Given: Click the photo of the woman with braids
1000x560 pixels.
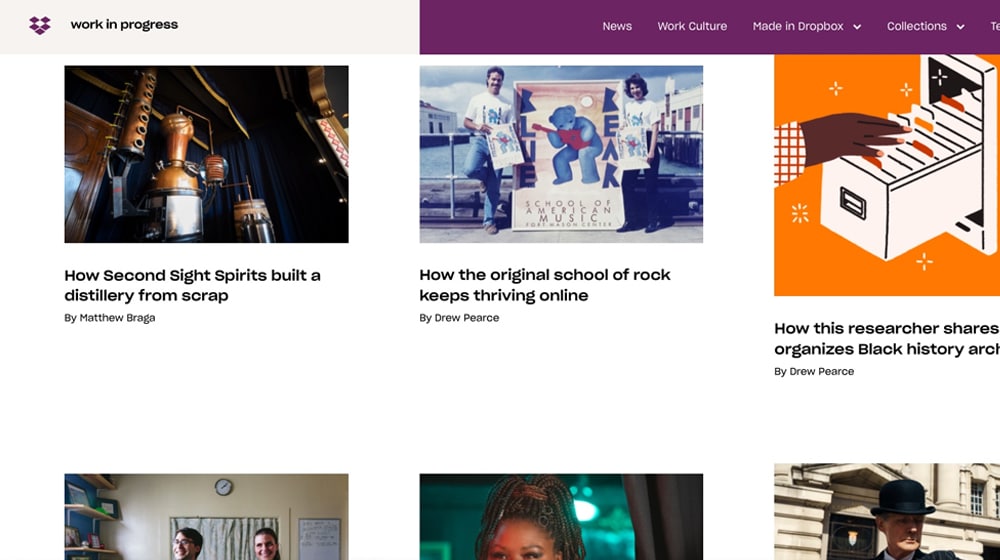Looking at the screenshot, I should click(561, 517).
